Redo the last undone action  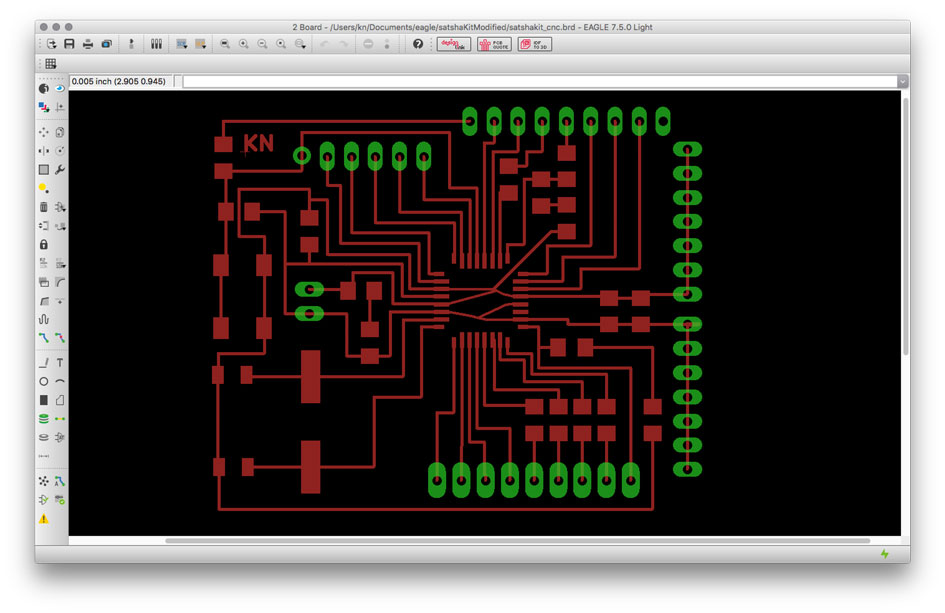click(x=343, y=44)
